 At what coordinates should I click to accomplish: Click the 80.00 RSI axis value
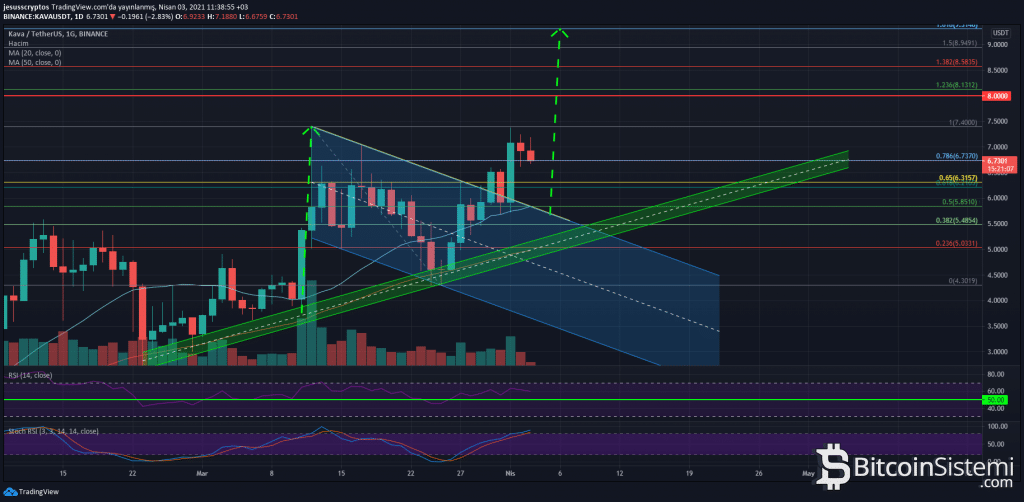click(x=996, y=374)
